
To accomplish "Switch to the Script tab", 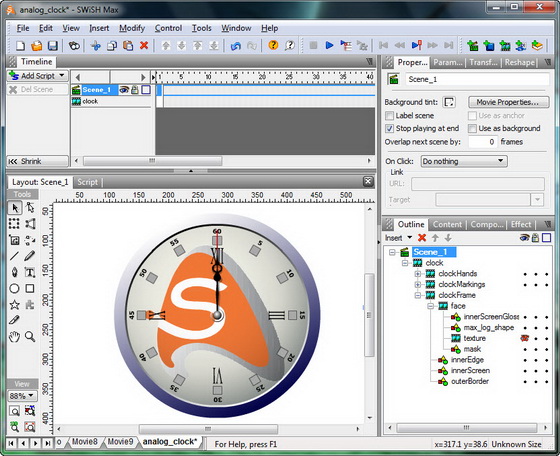I will pyautogui.click(x=88, y=182).
